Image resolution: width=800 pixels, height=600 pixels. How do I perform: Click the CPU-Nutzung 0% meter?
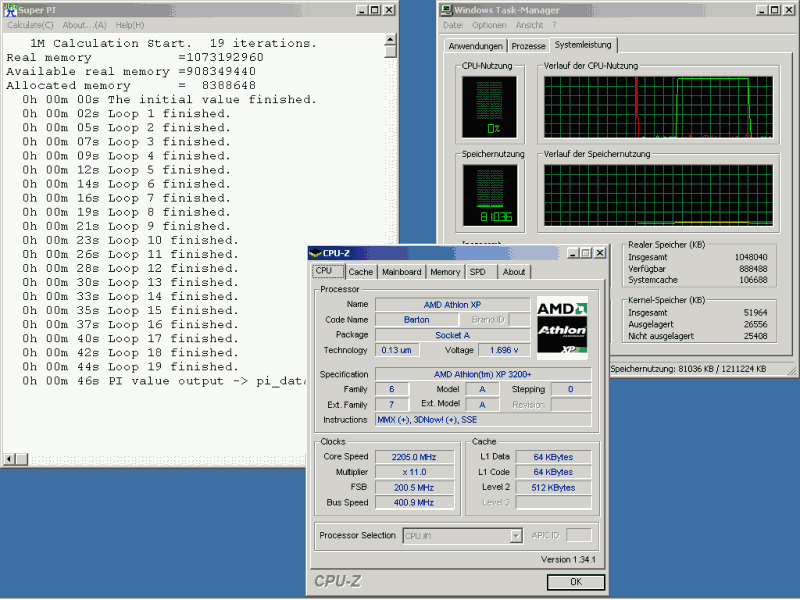click(x=489, y=107)
